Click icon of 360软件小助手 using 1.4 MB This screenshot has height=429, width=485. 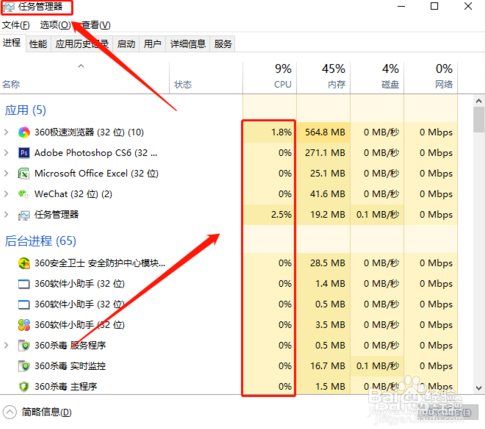click(x=24, y=284)
